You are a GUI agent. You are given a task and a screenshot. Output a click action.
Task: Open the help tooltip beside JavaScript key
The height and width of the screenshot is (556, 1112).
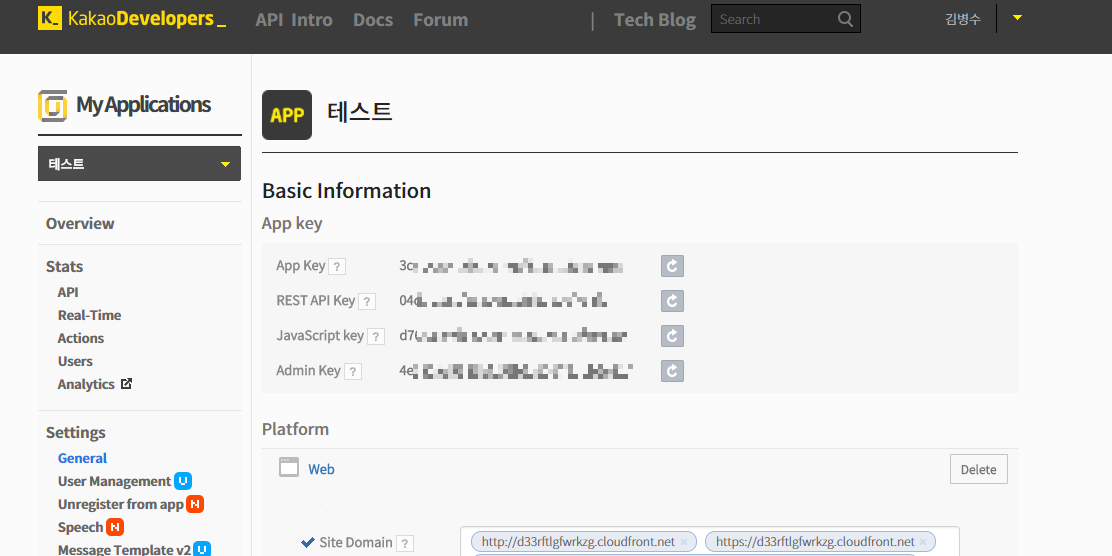coord(376,336)
